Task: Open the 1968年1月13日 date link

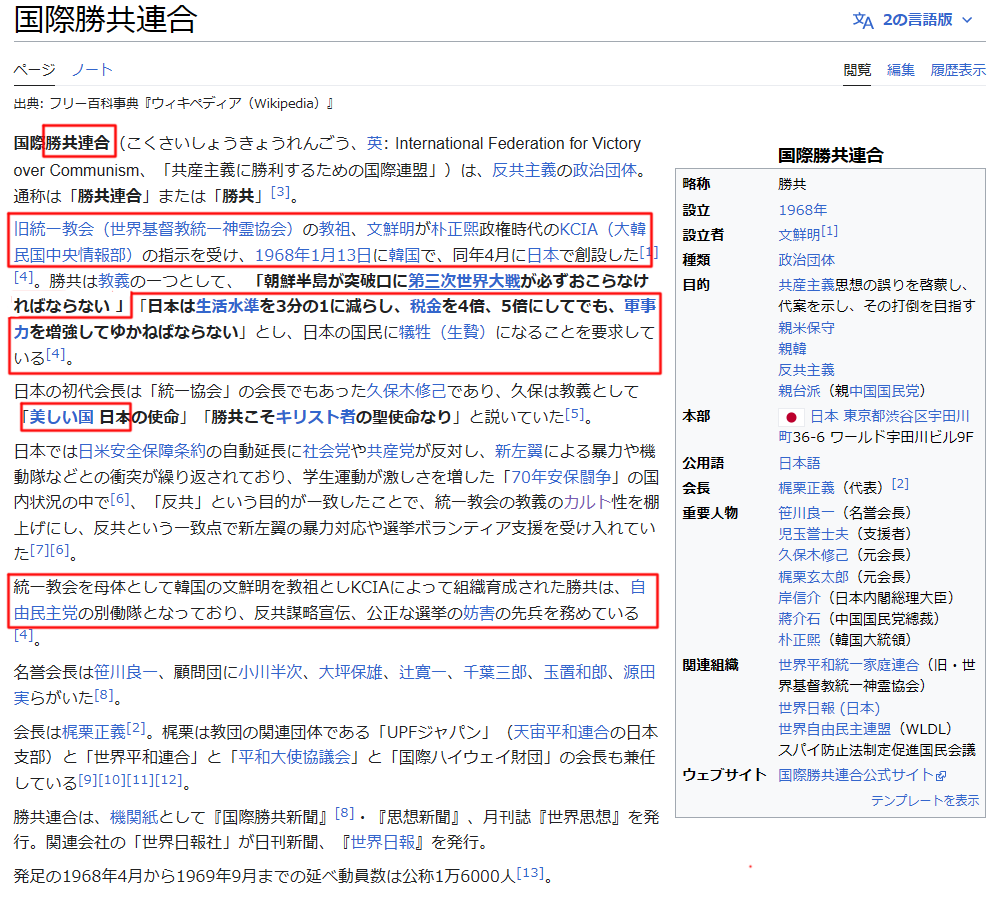Action: tap(313, 255)
